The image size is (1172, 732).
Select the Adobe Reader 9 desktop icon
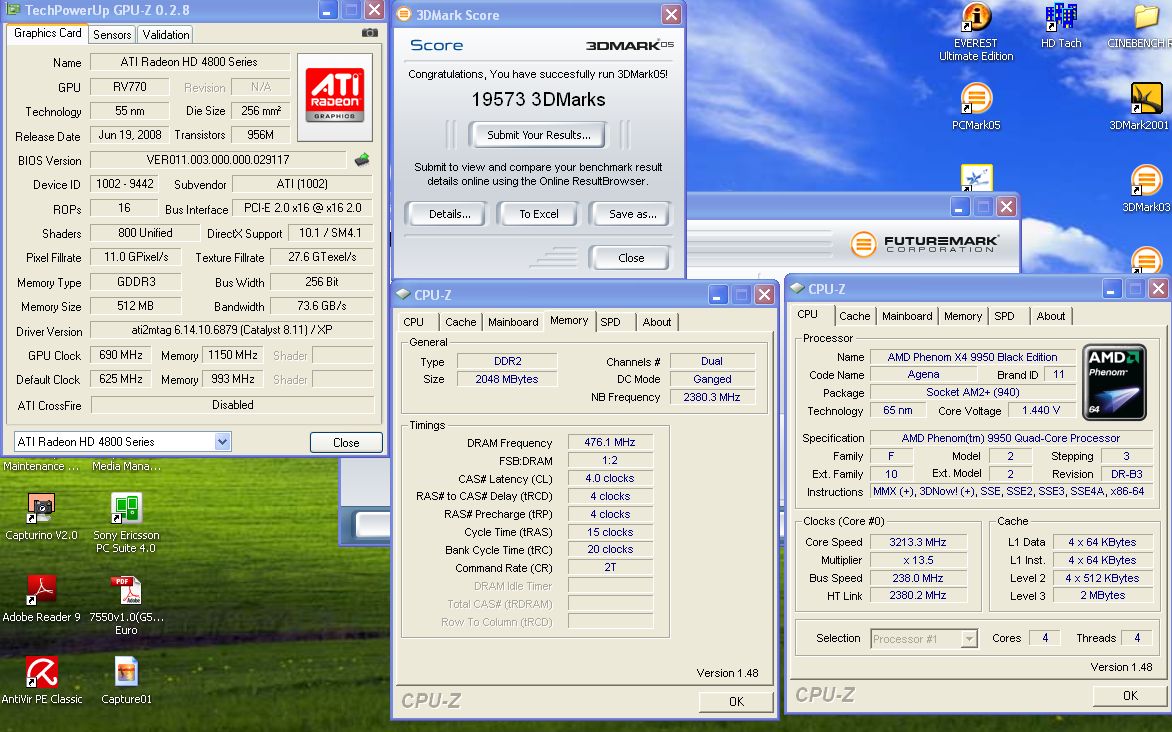coord(41,591)
